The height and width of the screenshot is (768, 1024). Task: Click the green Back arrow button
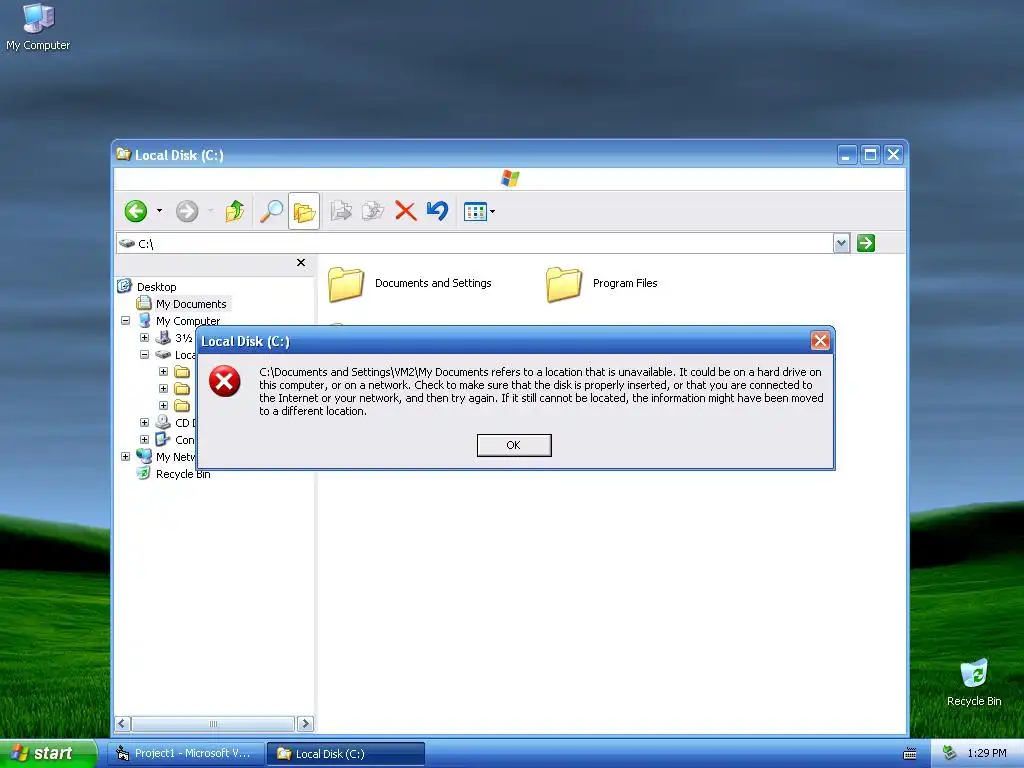click(x=136, y=211)
